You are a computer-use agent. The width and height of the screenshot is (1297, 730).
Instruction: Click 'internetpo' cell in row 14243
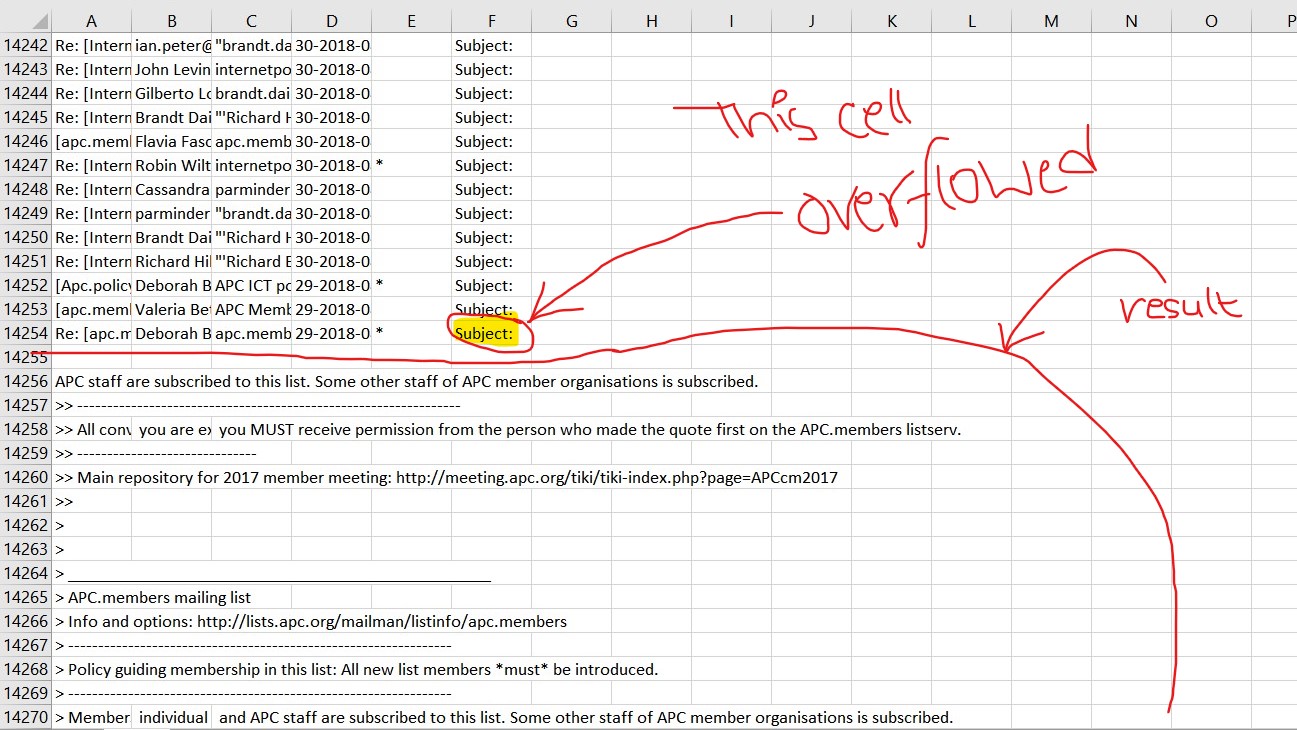(x=251, y=69)
